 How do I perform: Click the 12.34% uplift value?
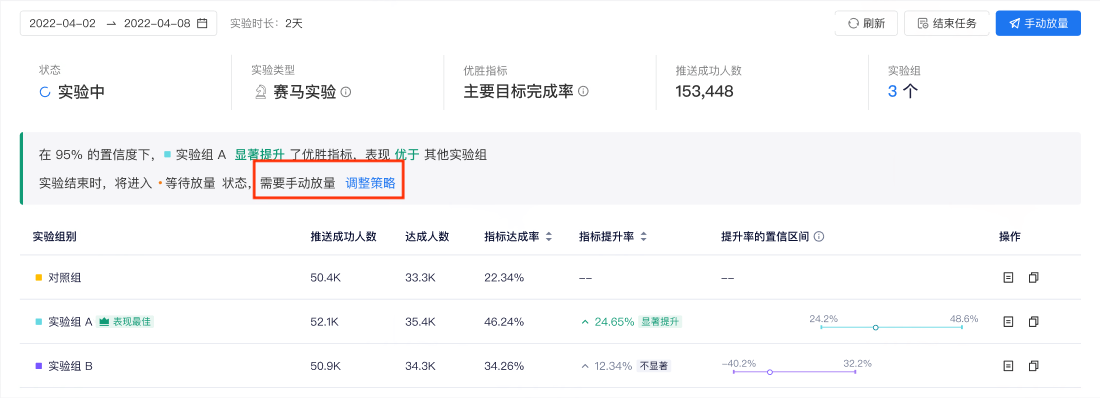tap(613, 366)
